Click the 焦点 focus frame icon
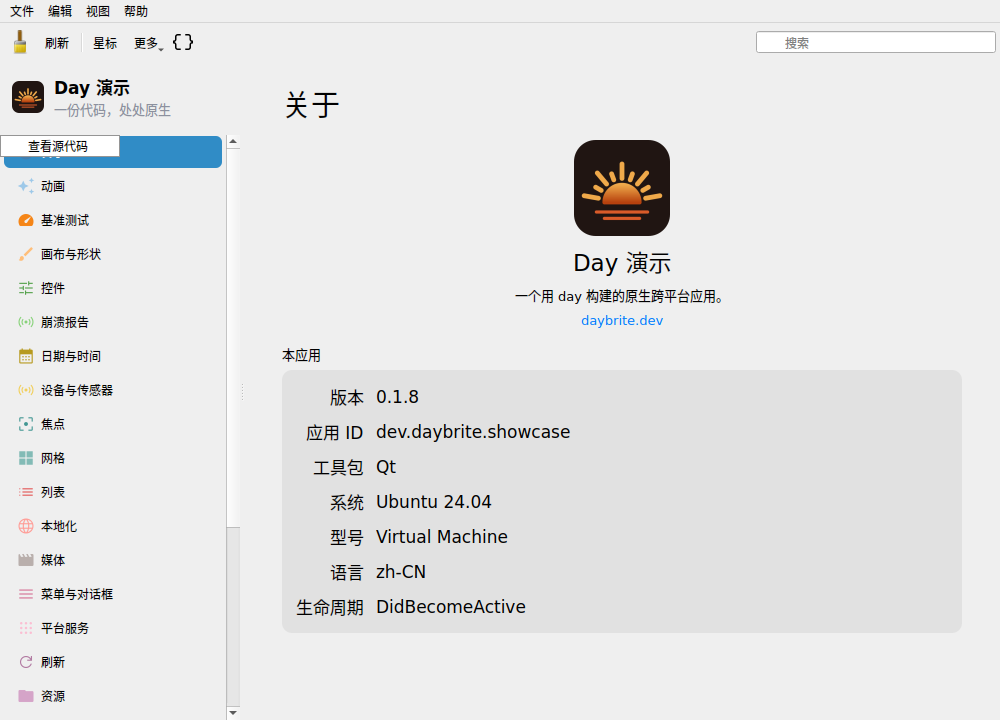Image resolution: width=1000 pixels, height=720 pixels. (26, 424)
